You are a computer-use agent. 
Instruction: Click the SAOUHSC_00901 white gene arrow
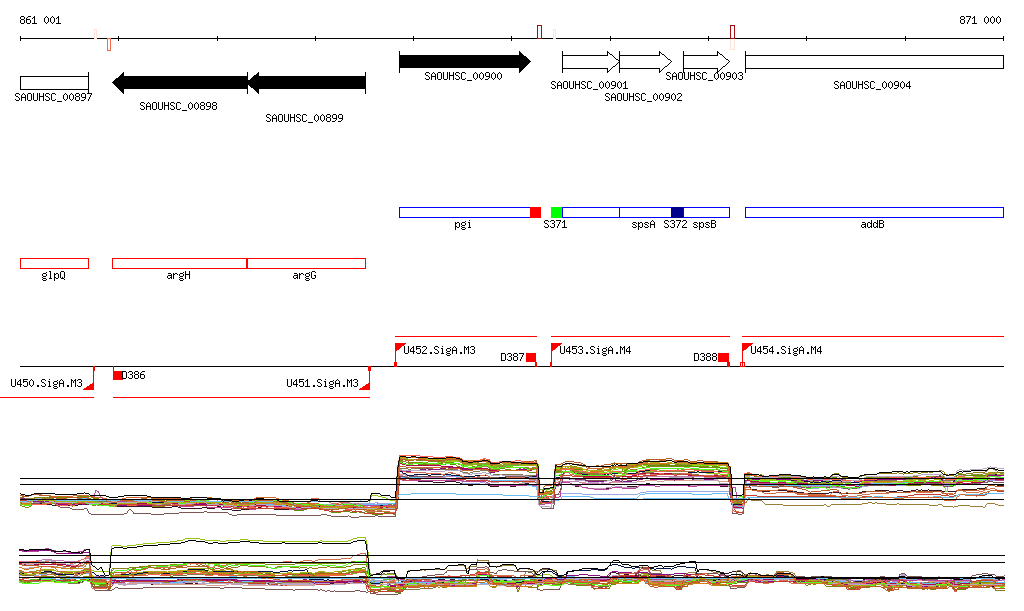click(x=590, y=62)
